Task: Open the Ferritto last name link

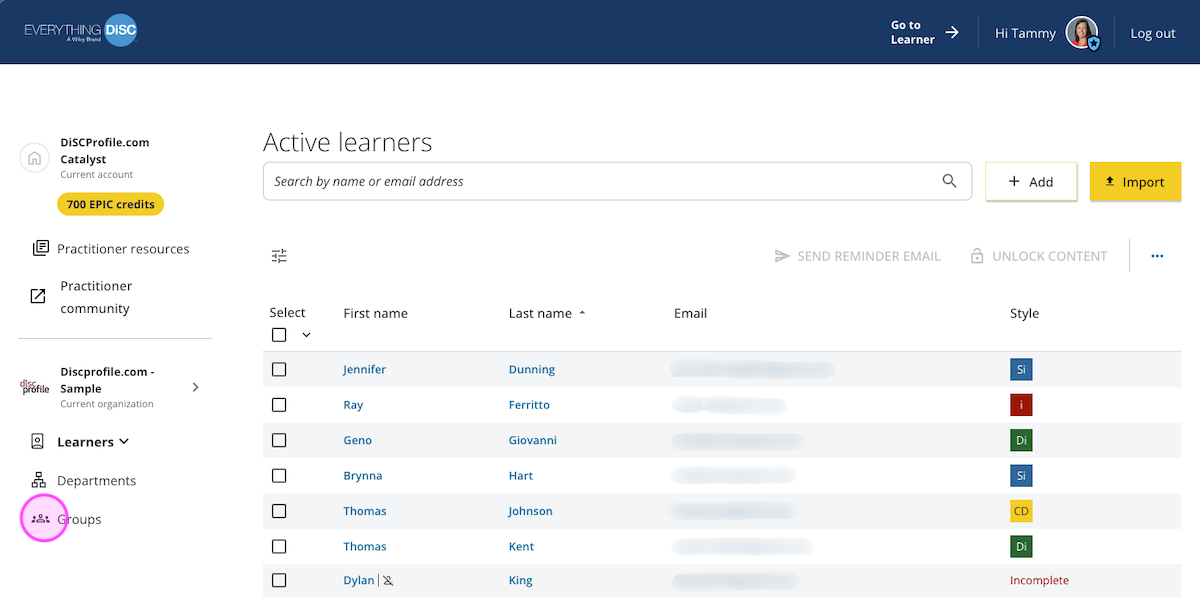Action: 529,405
